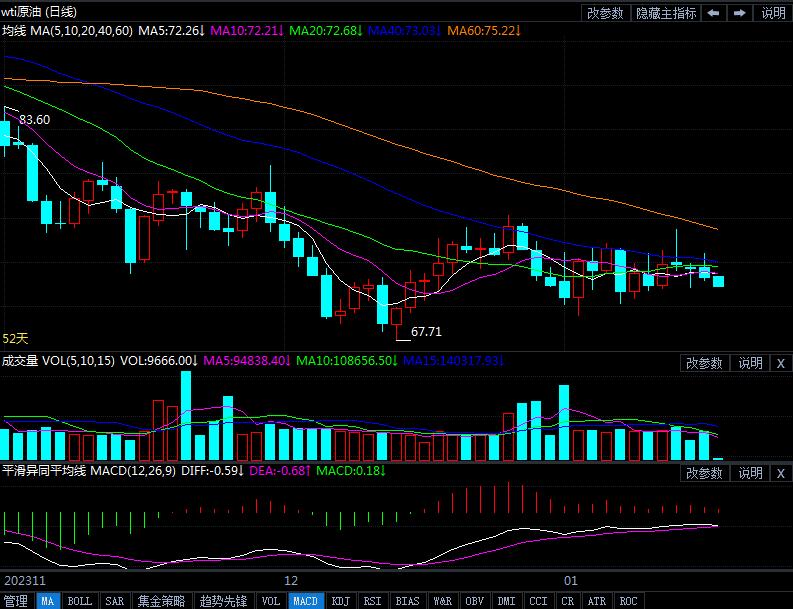Image resolution: width=793 pixels, height=609 pixels.
Task: Select the MACD indicator tab
Action: 305,601
